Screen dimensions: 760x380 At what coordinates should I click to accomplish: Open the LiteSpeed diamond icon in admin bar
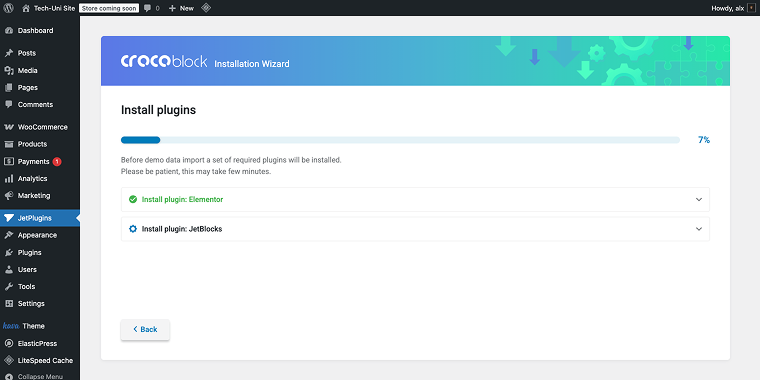coord(206,8)
